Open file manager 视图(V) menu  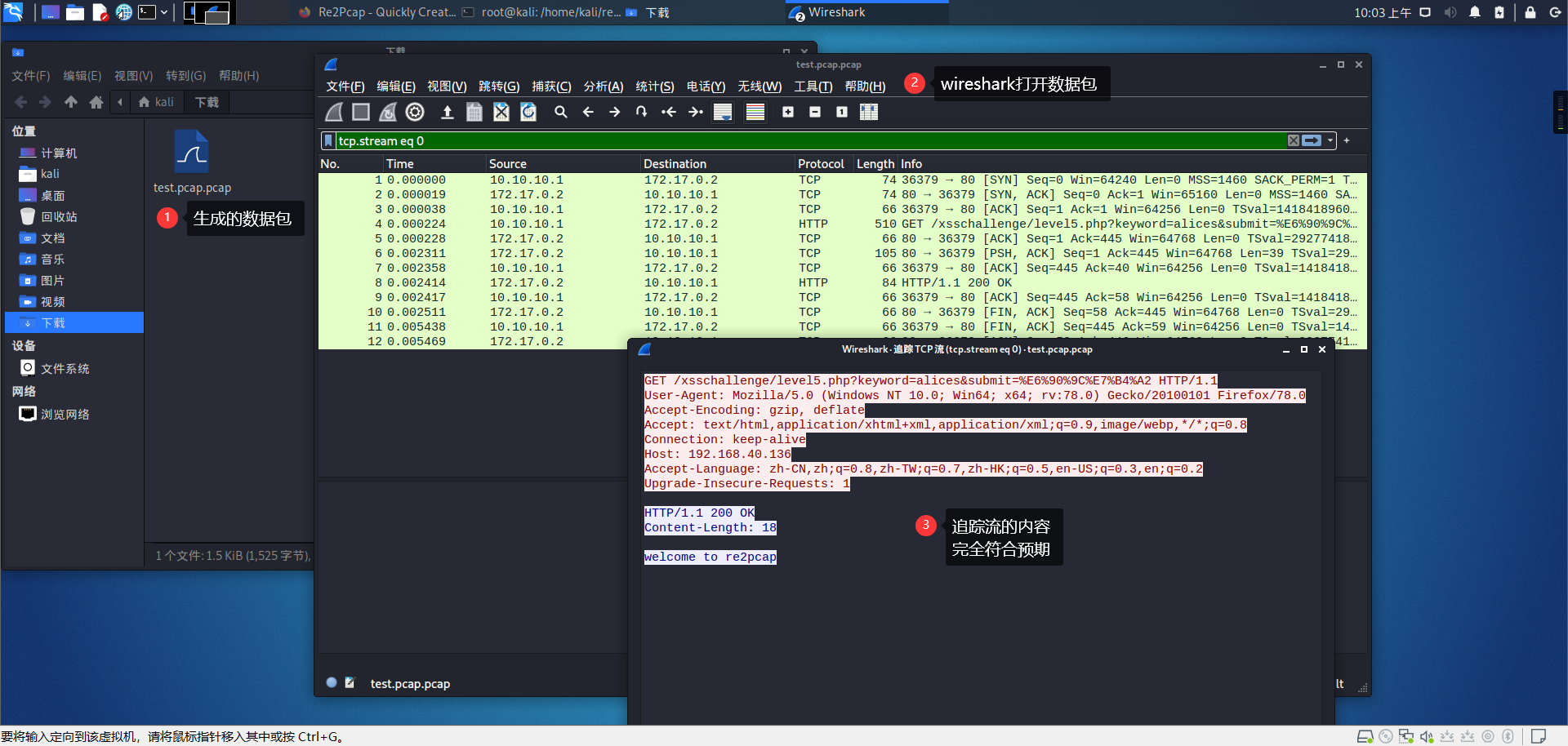(133, 76)
